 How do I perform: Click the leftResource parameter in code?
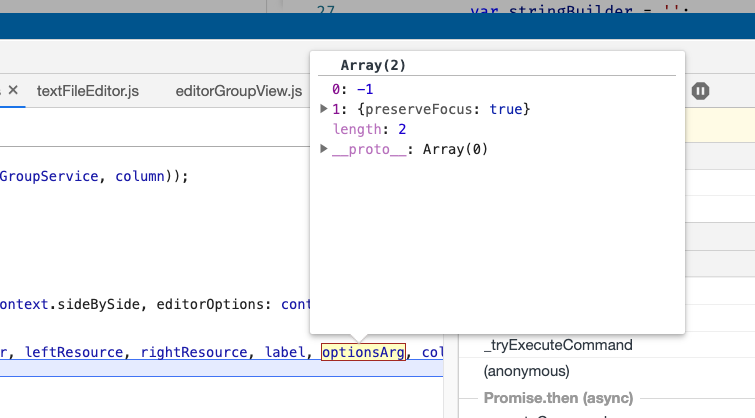pos(74,352)
